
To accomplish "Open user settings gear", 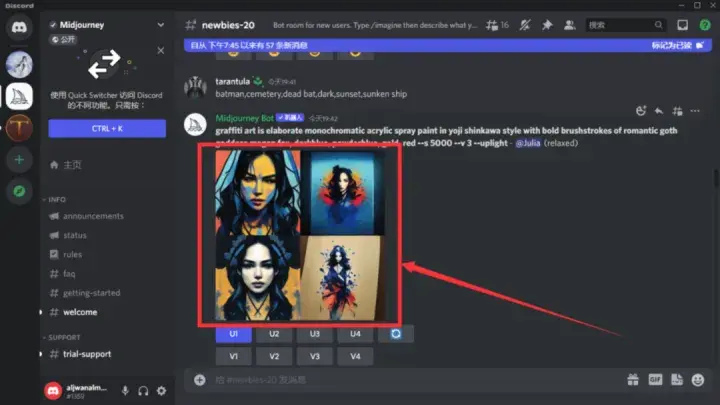I will click(x=162, y=391).
